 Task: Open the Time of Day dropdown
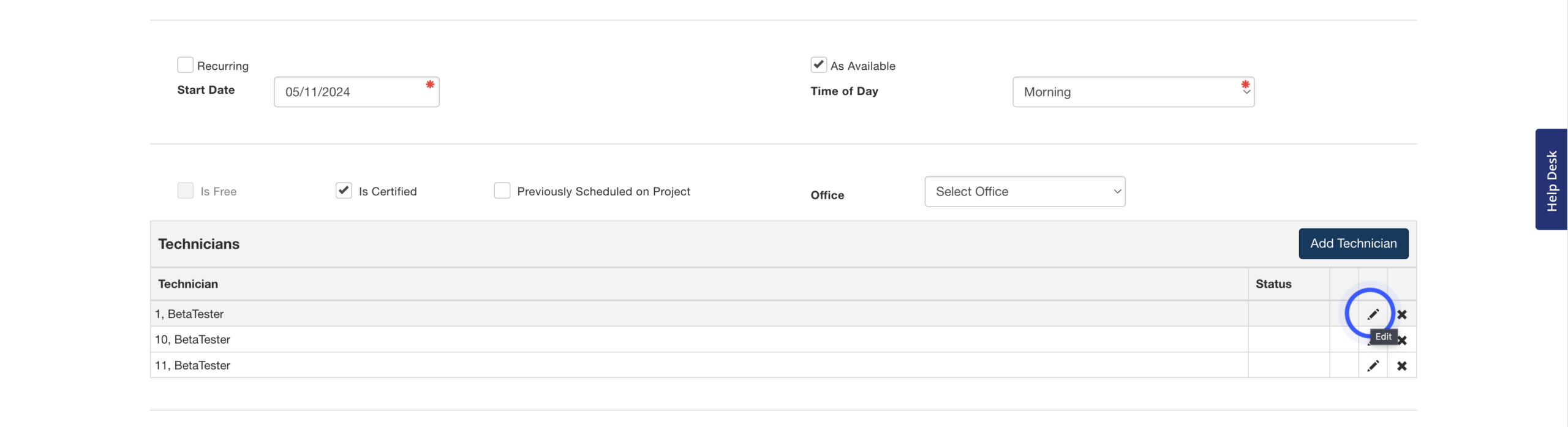[x=1133, y=92]
